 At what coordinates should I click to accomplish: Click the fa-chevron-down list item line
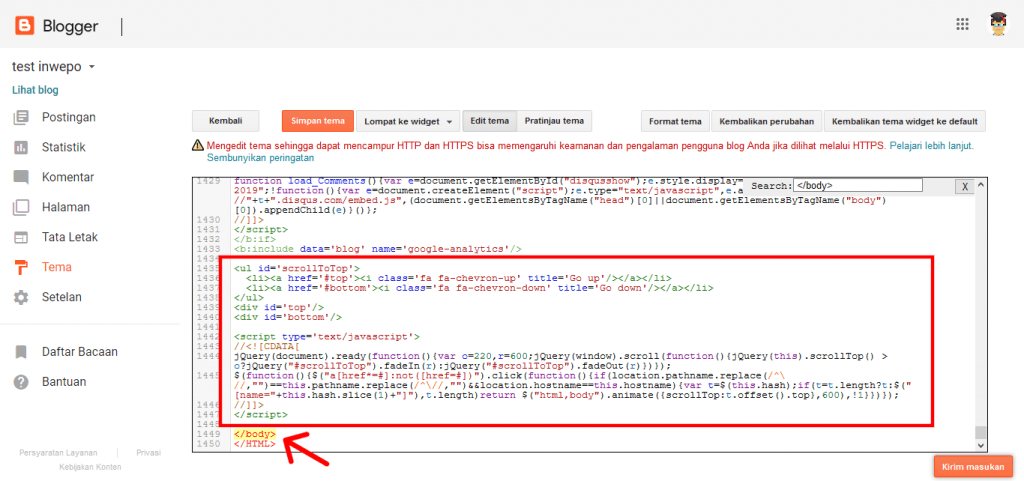tap(479, 288)
